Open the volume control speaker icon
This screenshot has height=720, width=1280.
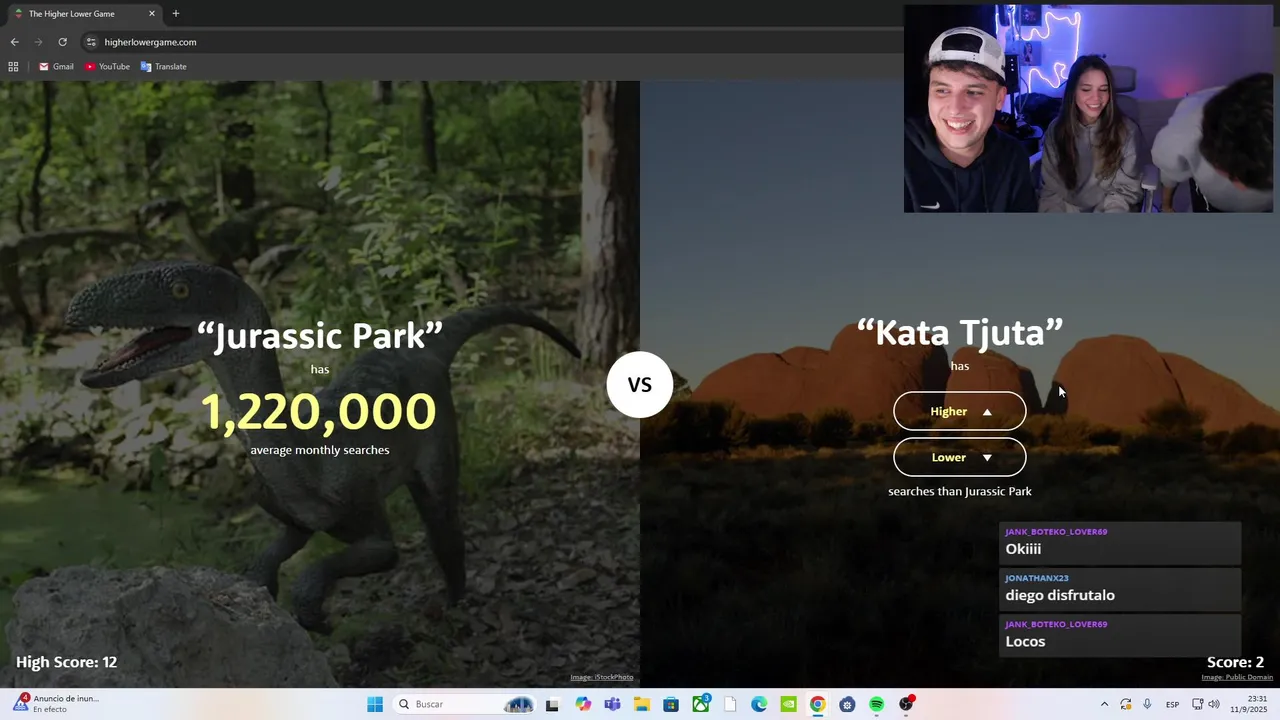(x=1214, y=704)
